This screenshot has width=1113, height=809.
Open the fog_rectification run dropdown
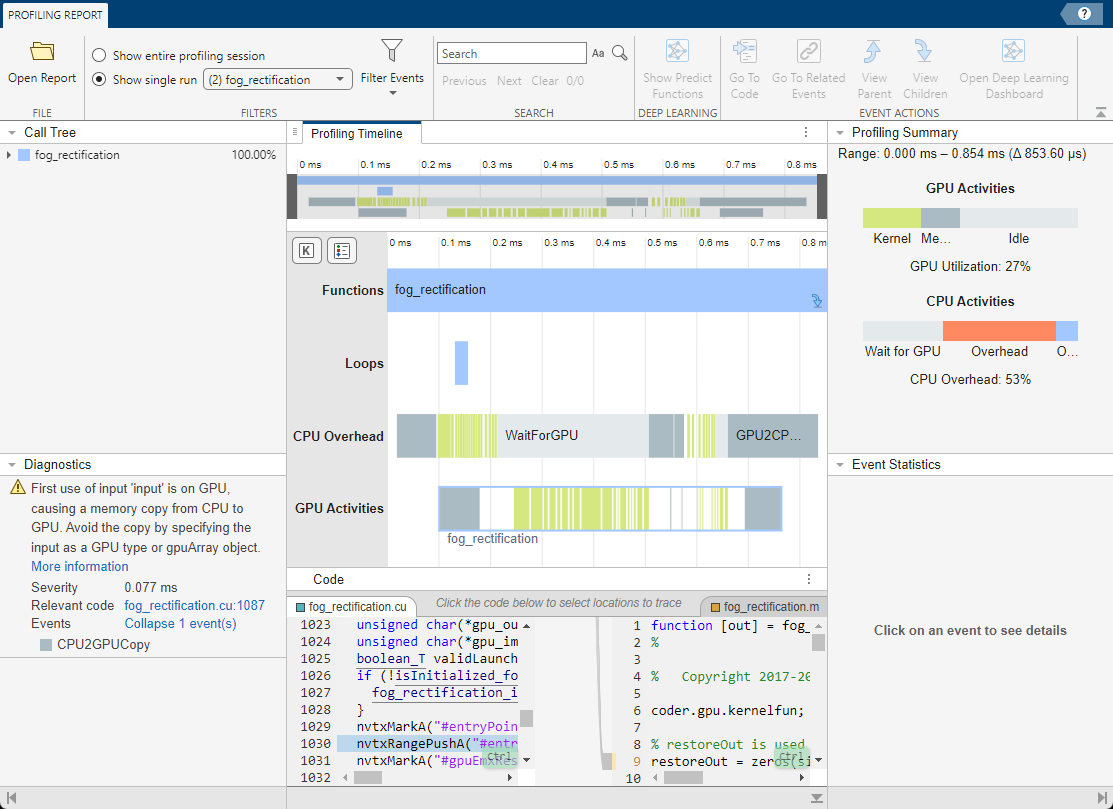click(278, 80)
